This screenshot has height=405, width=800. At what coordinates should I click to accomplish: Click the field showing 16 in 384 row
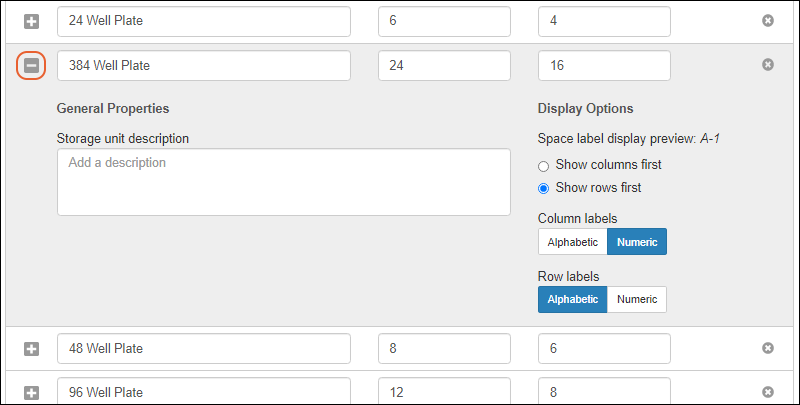(604, 65)
